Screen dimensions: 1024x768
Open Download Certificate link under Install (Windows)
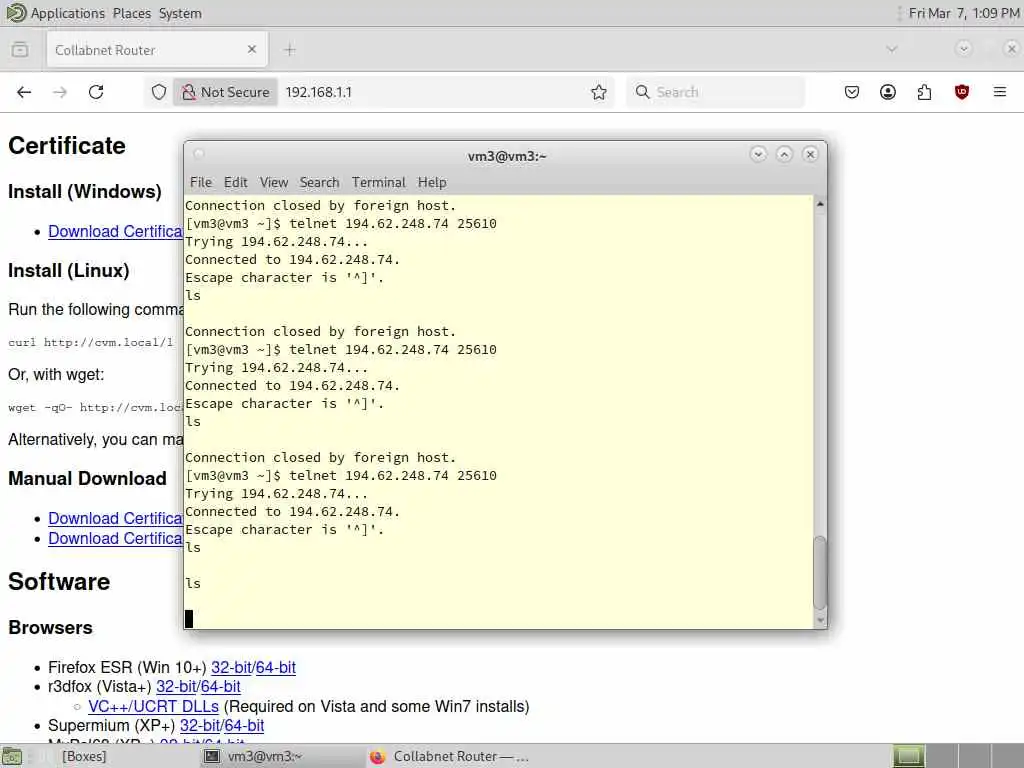115,231
